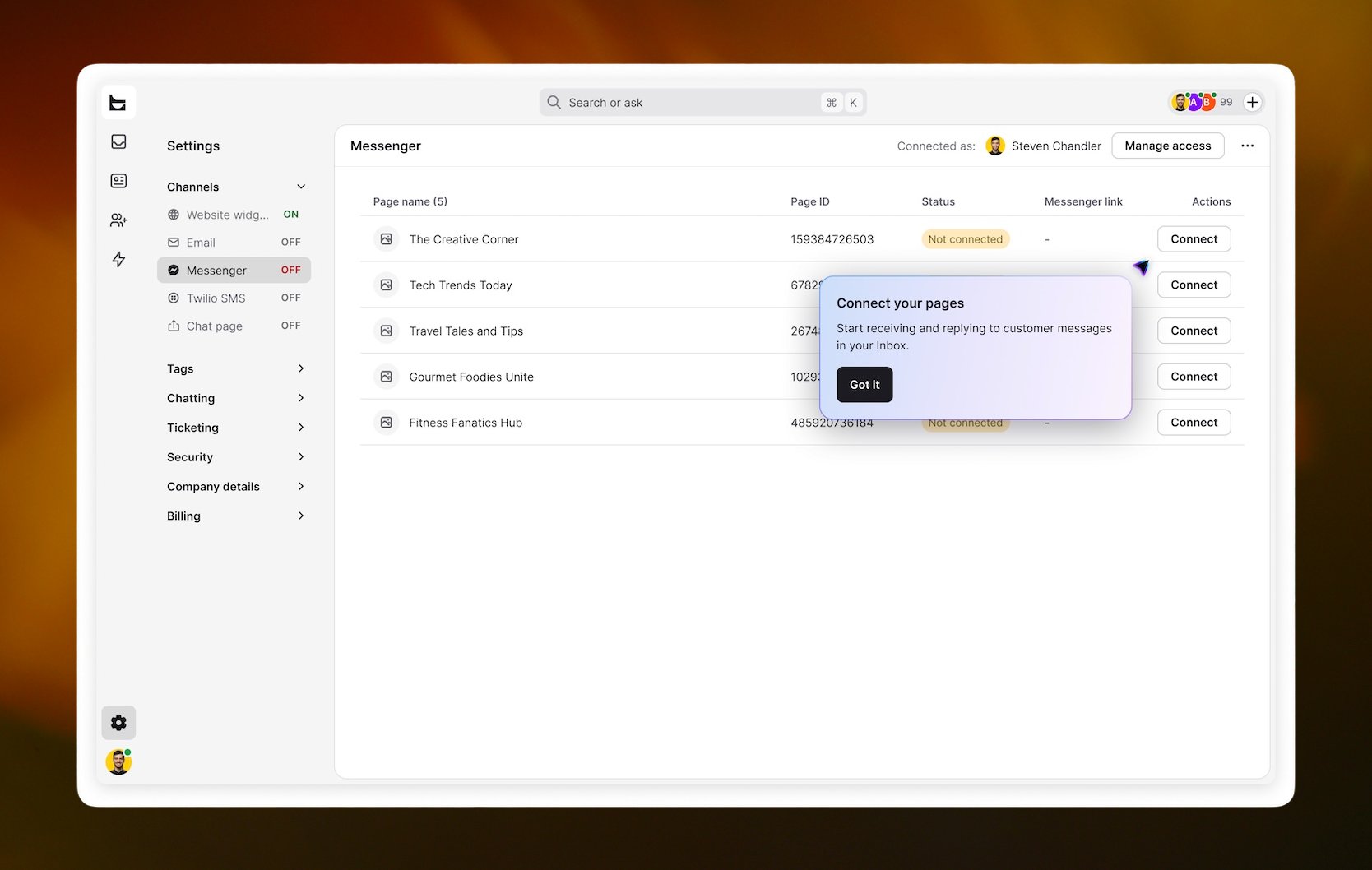
Task: Click the Not connected status for Creative Corner
Action: [965, 239]
